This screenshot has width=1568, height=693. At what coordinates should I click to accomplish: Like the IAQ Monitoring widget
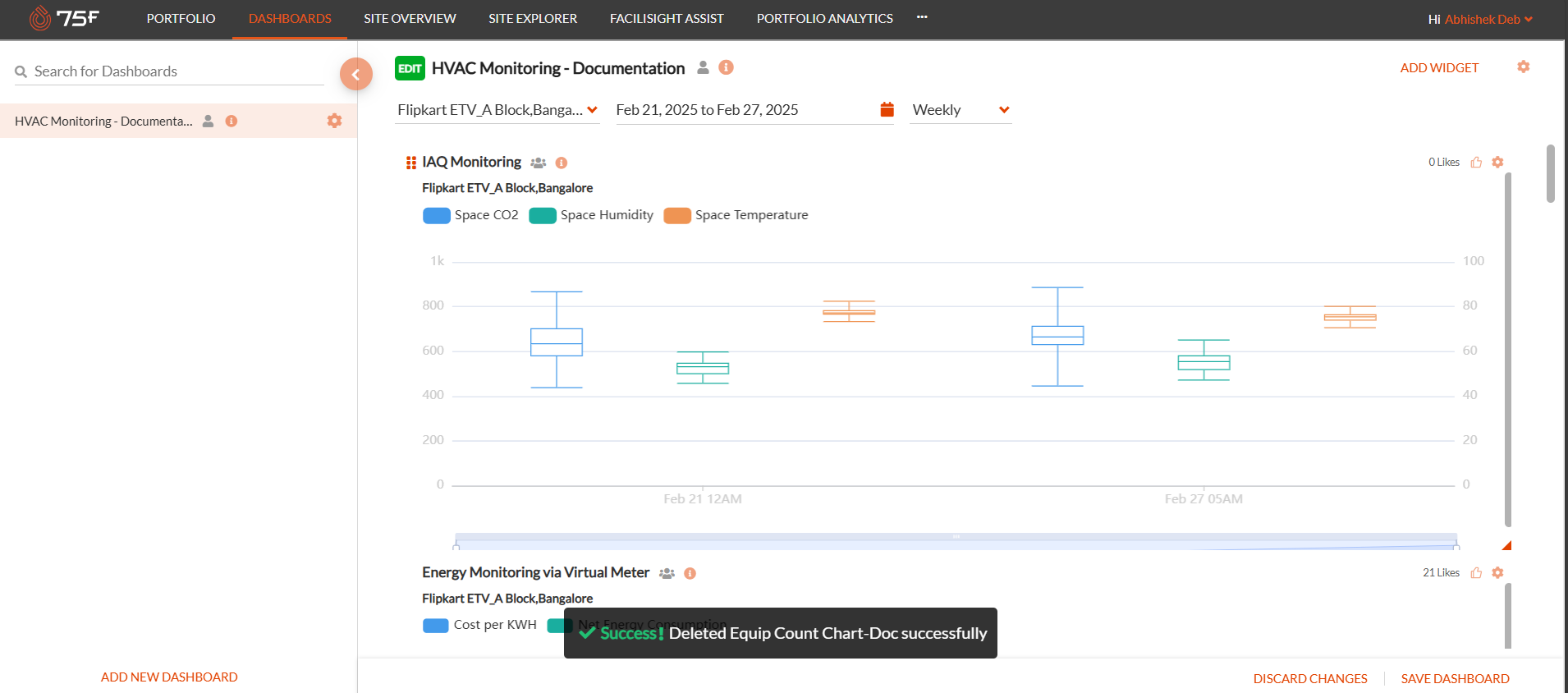pos(1476,162)
